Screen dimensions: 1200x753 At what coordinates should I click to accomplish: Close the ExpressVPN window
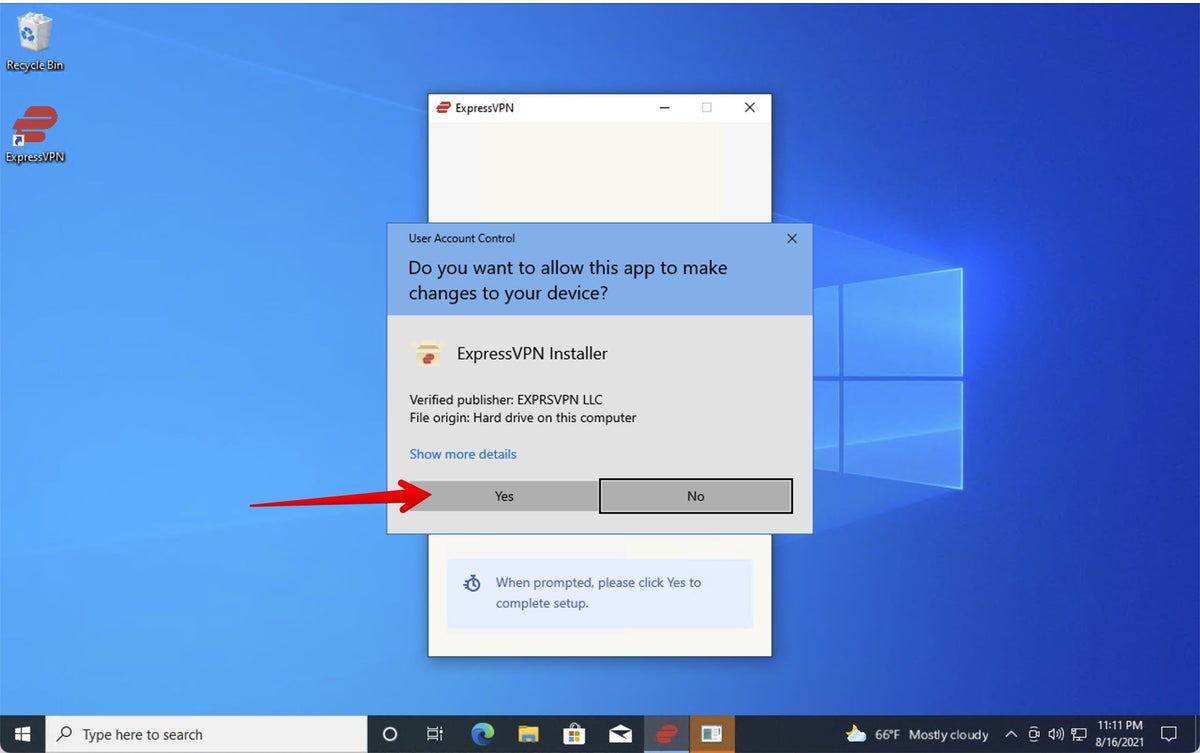[749, 108]
